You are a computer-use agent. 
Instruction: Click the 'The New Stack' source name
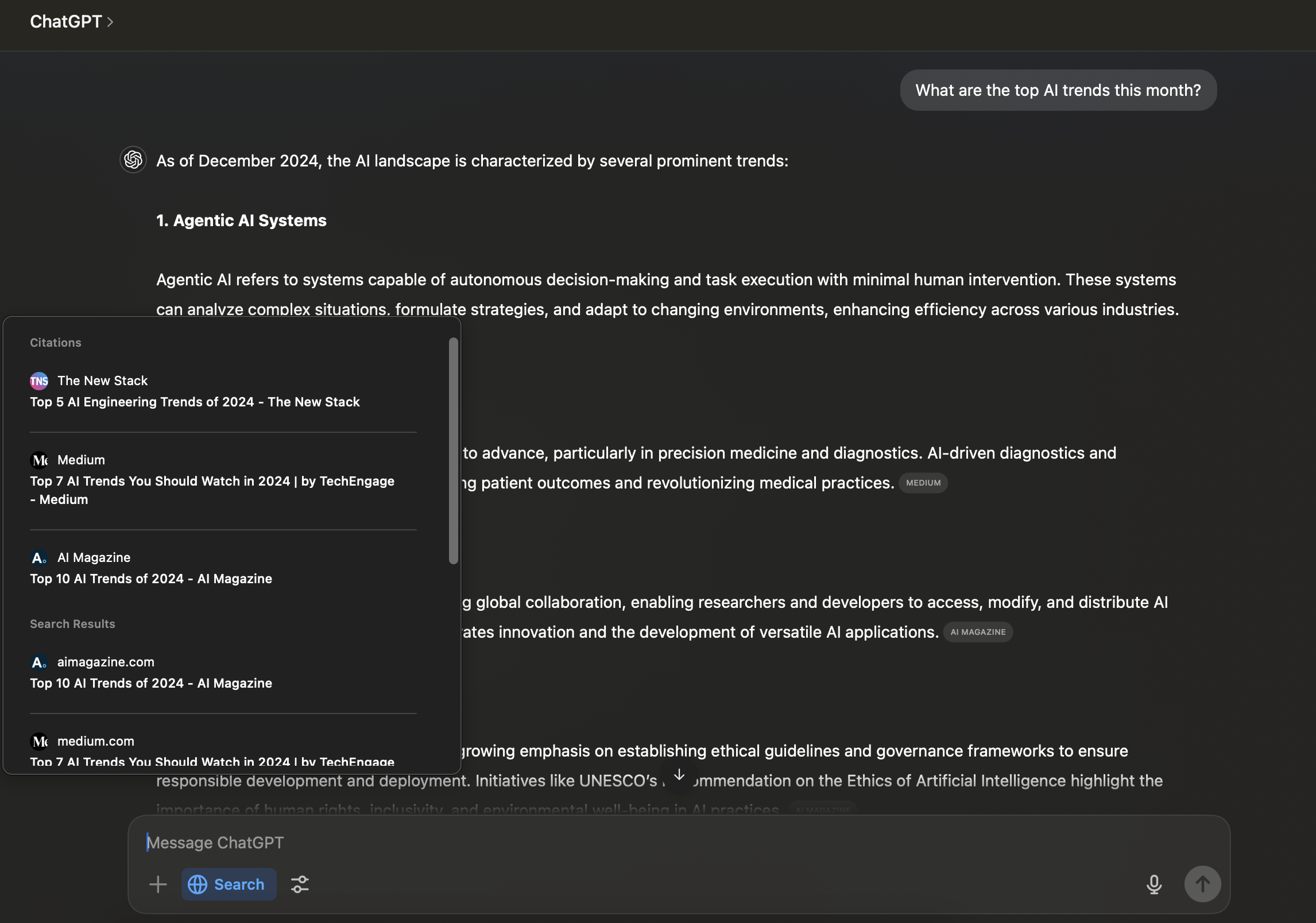(103, 381)
